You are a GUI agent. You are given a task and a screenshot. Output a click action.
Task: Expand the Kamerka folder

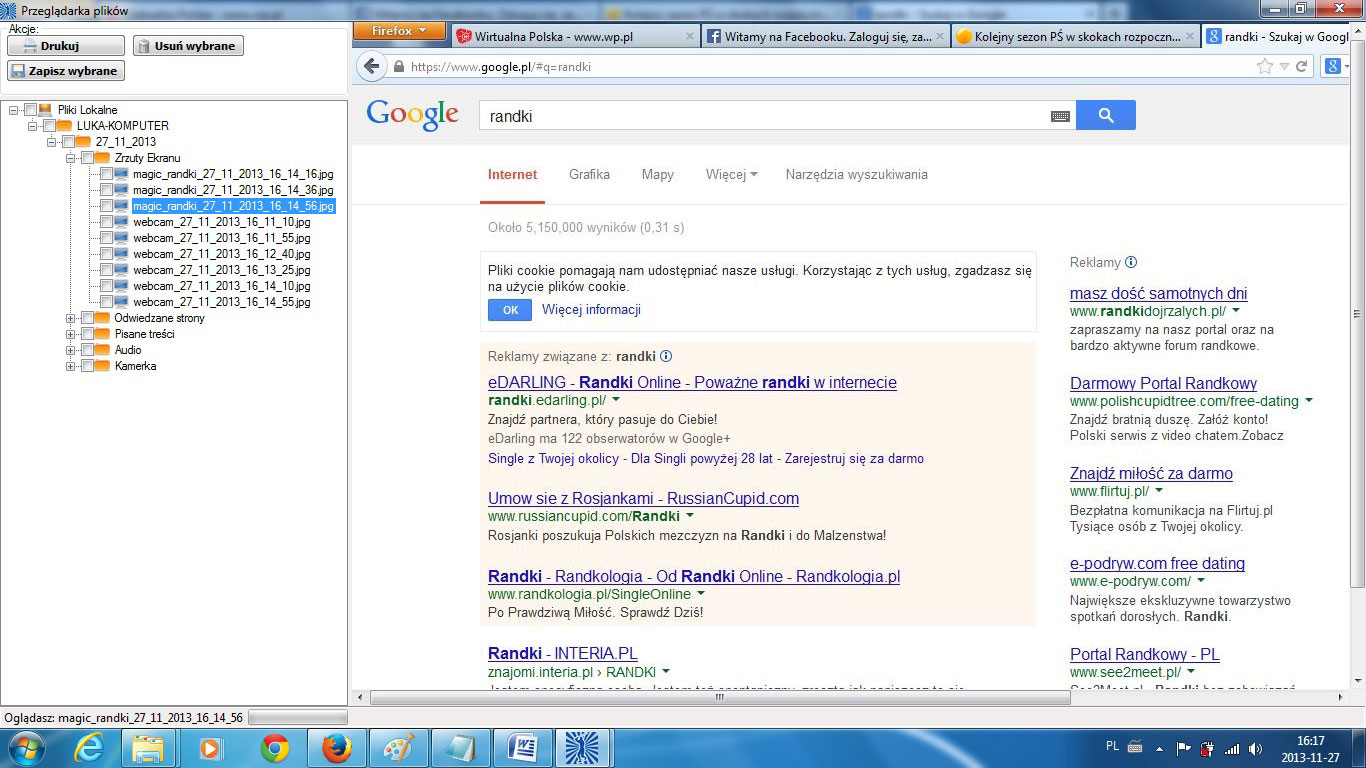[71, 366]
